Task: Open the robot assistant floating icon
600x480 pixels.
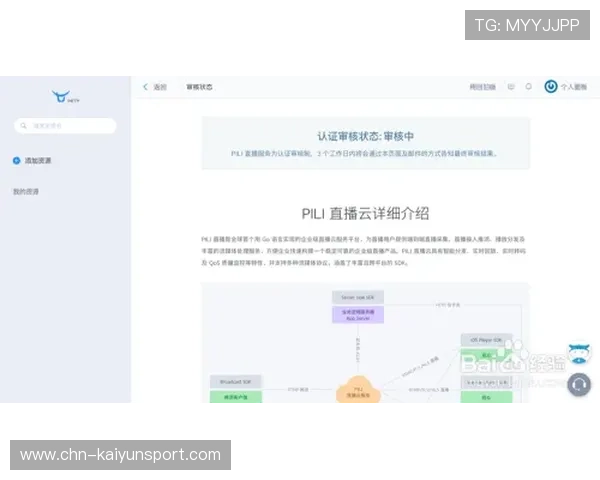Action: 579,352
